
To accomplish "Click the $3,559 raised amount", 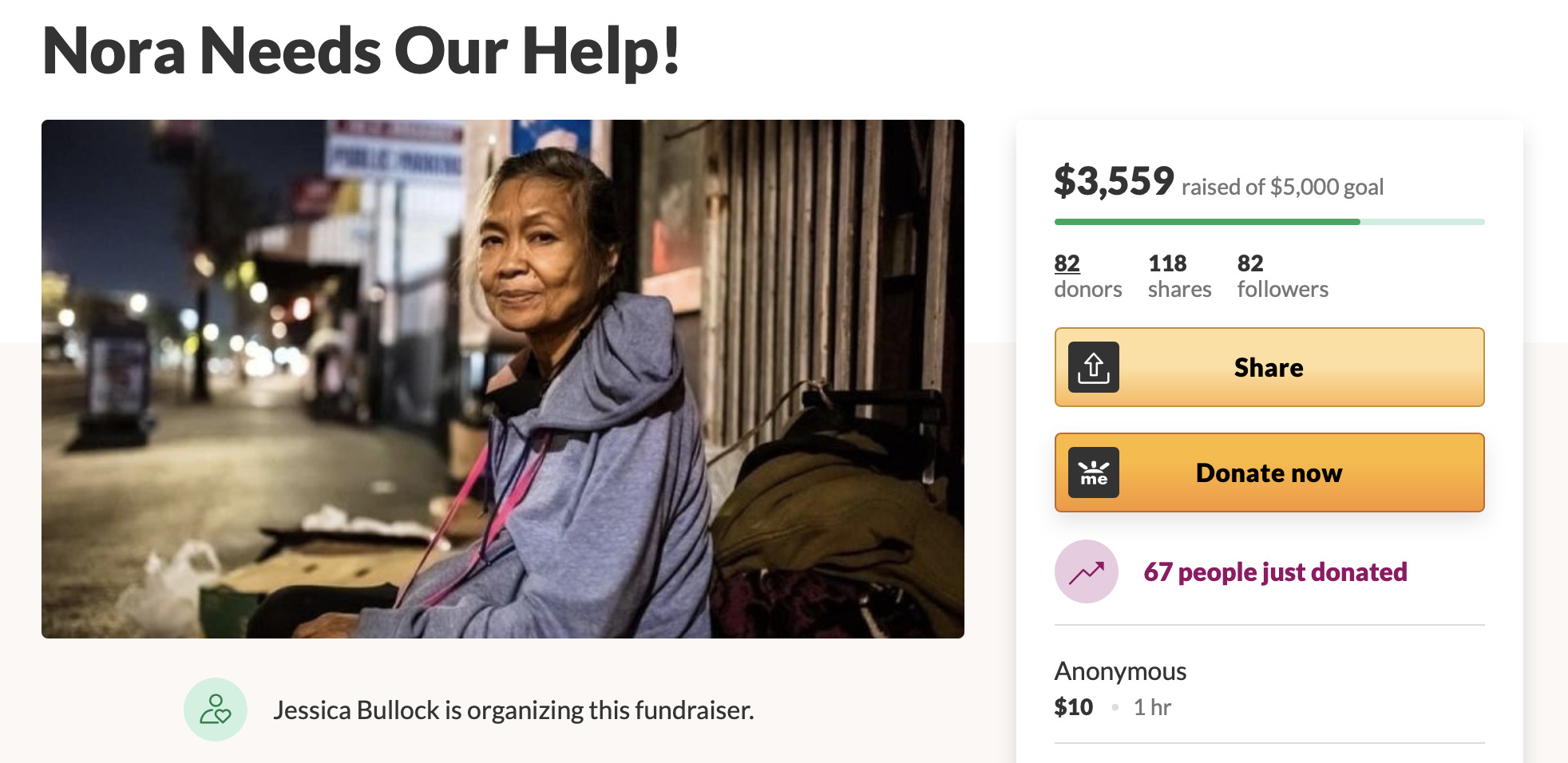I will pos(1114,181).
